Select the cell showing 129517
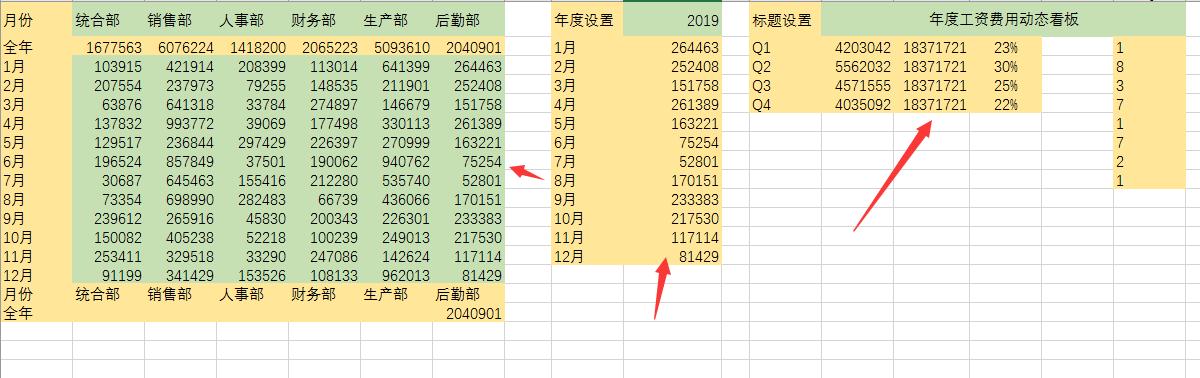 109,142
